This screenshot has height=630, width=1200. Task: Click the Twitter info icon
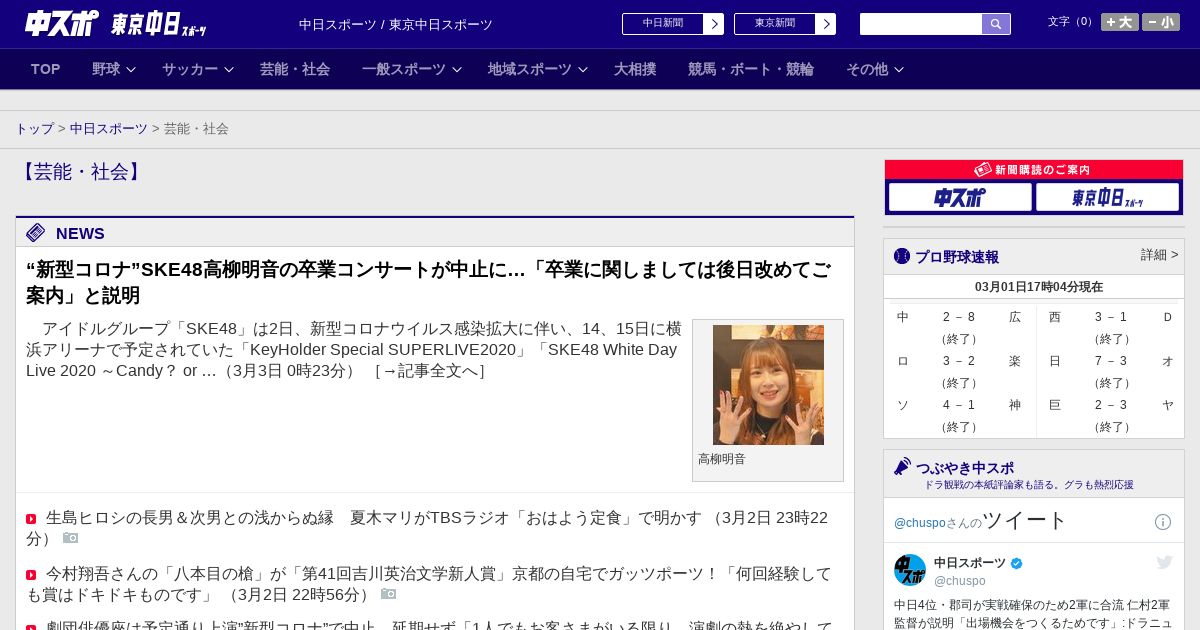pyautogui.click(x=1163, y=522)
